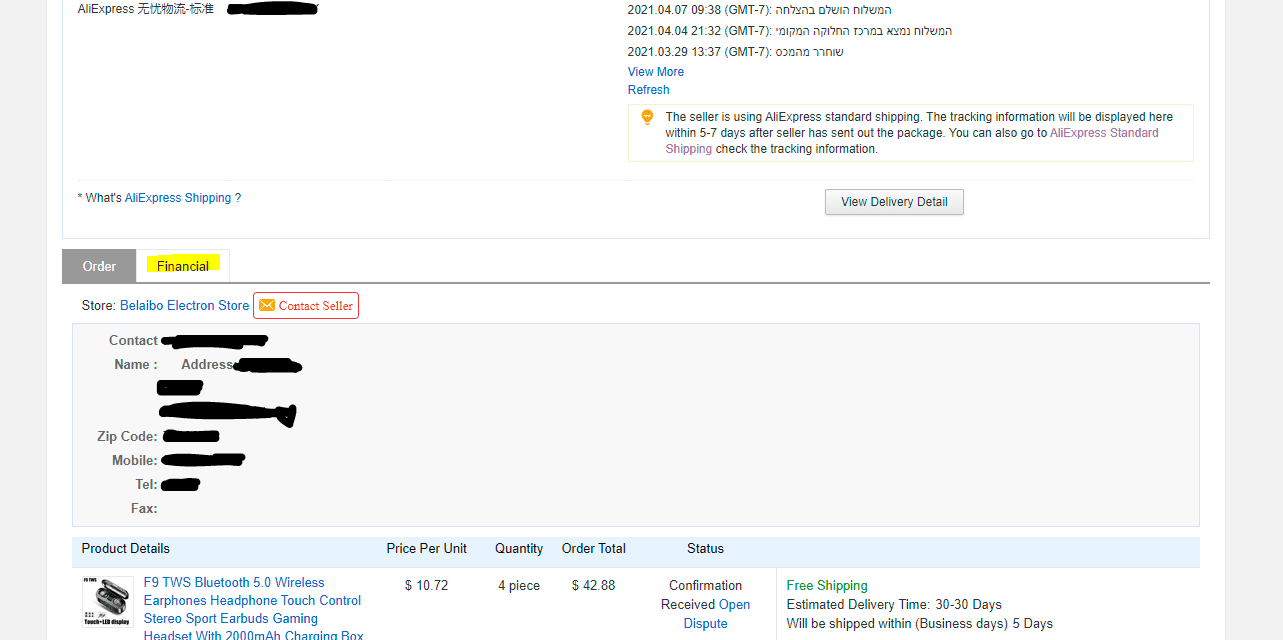Click the Contact Seller button

pos(306,306)
